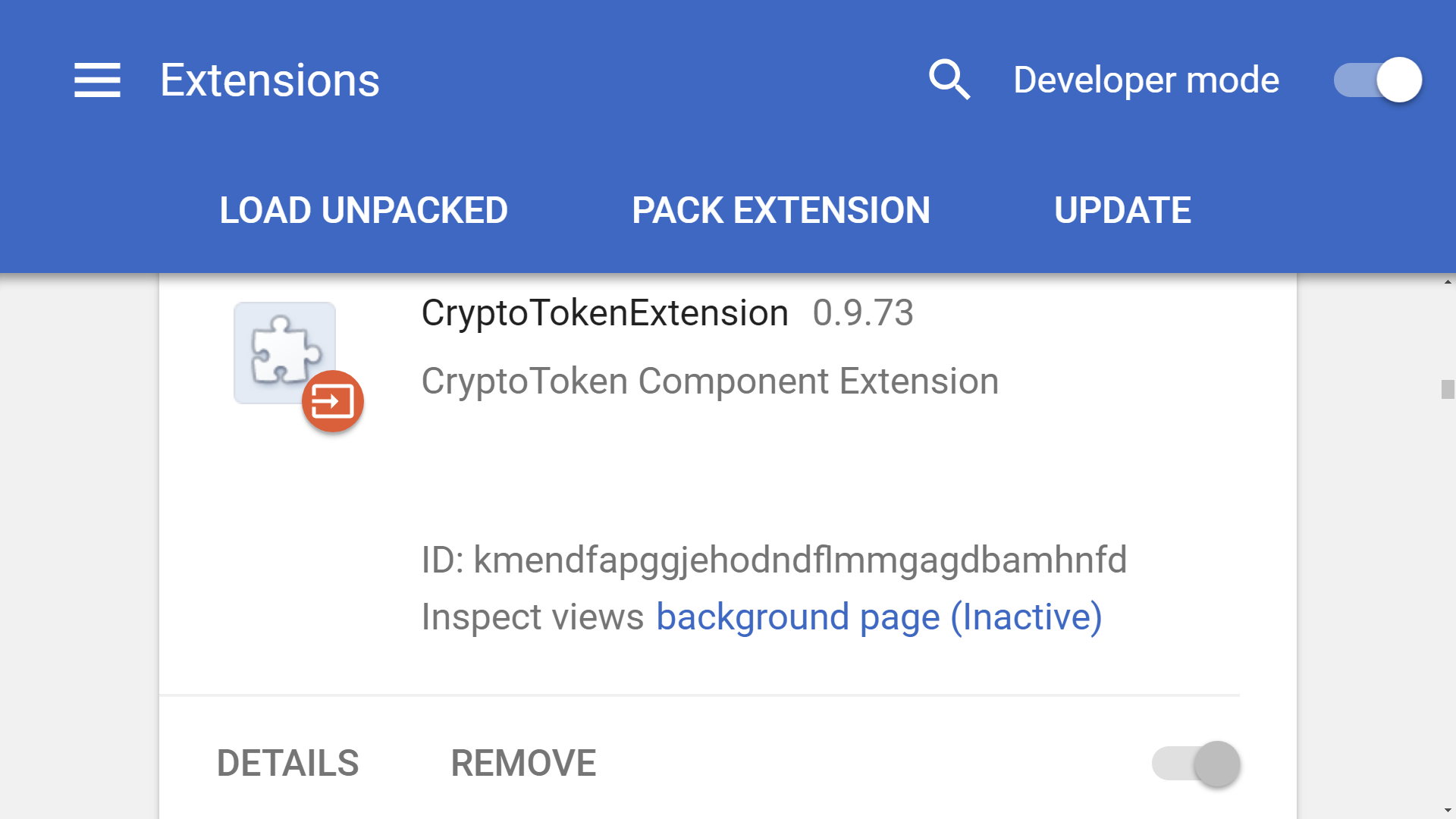Open the hamburger main menu

[97, 80]
